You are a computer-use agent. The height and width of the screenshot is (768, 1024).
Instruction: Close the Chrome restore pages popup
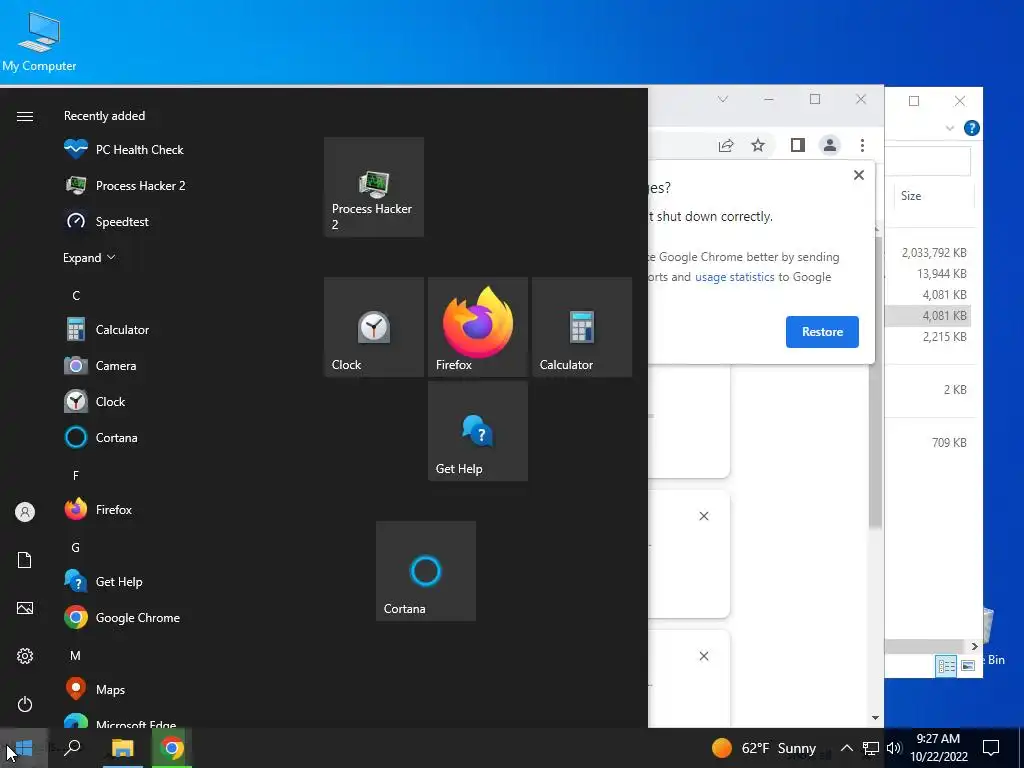[x=859, y=175]
